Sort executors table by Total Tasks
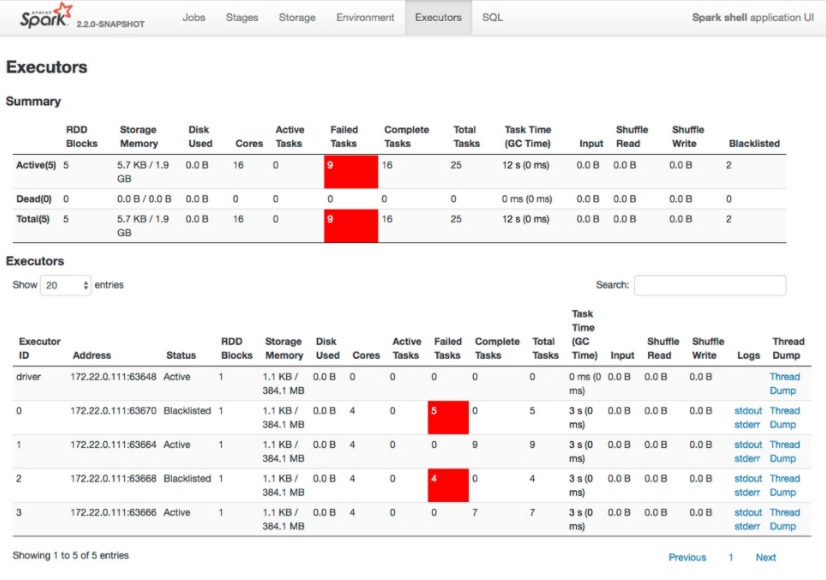This screenshot has width=826, height=580. pyautogui.click(x=545, y=348)
